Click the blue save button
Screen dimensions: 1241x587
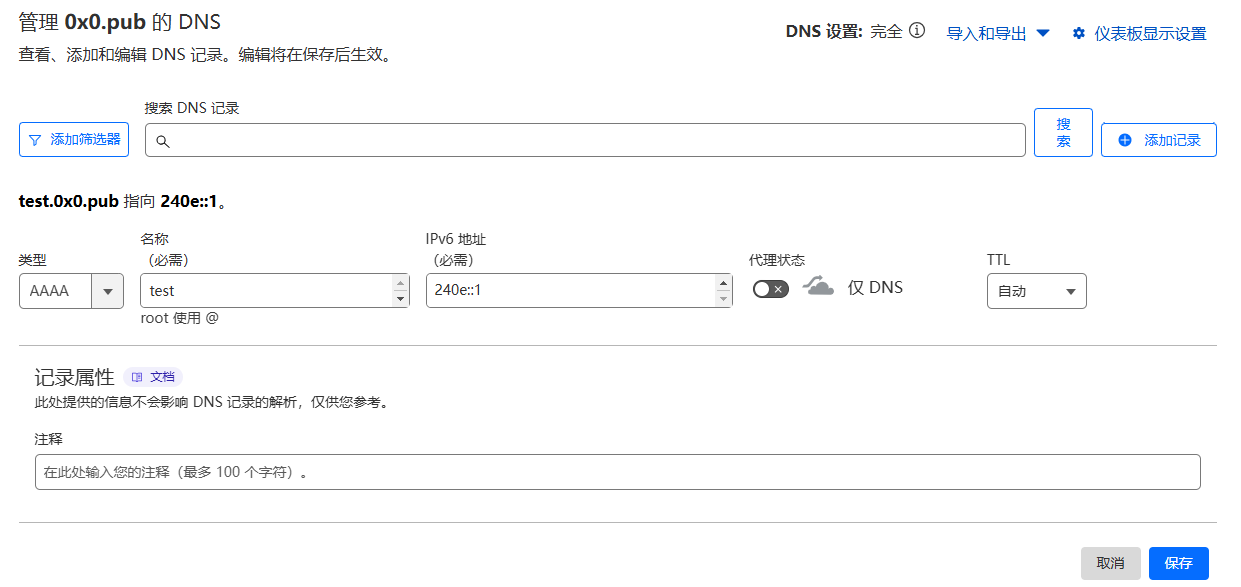[1179, 563]
